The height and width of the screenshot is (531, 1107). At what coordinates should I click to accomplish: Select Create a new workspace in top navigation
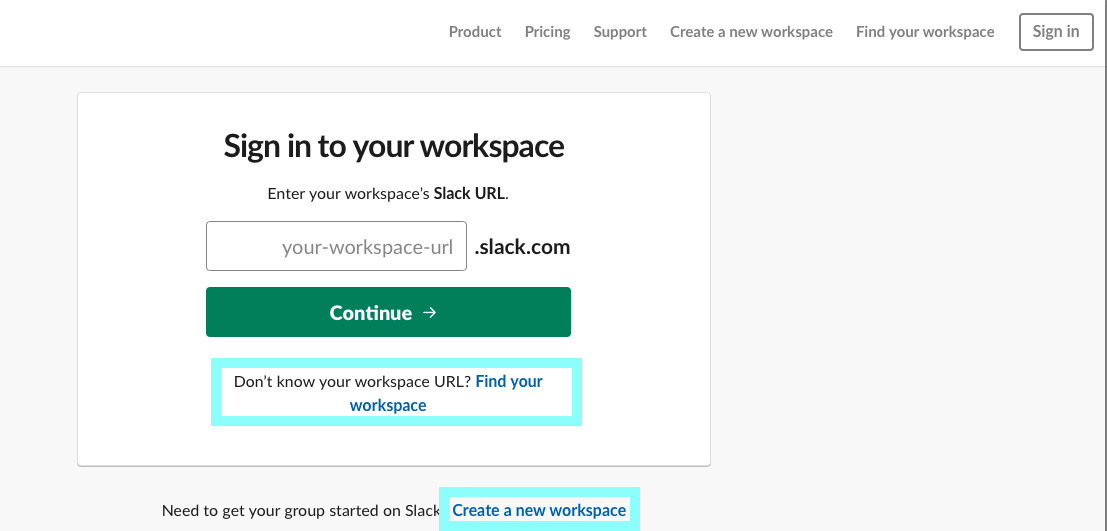point(751,32)
